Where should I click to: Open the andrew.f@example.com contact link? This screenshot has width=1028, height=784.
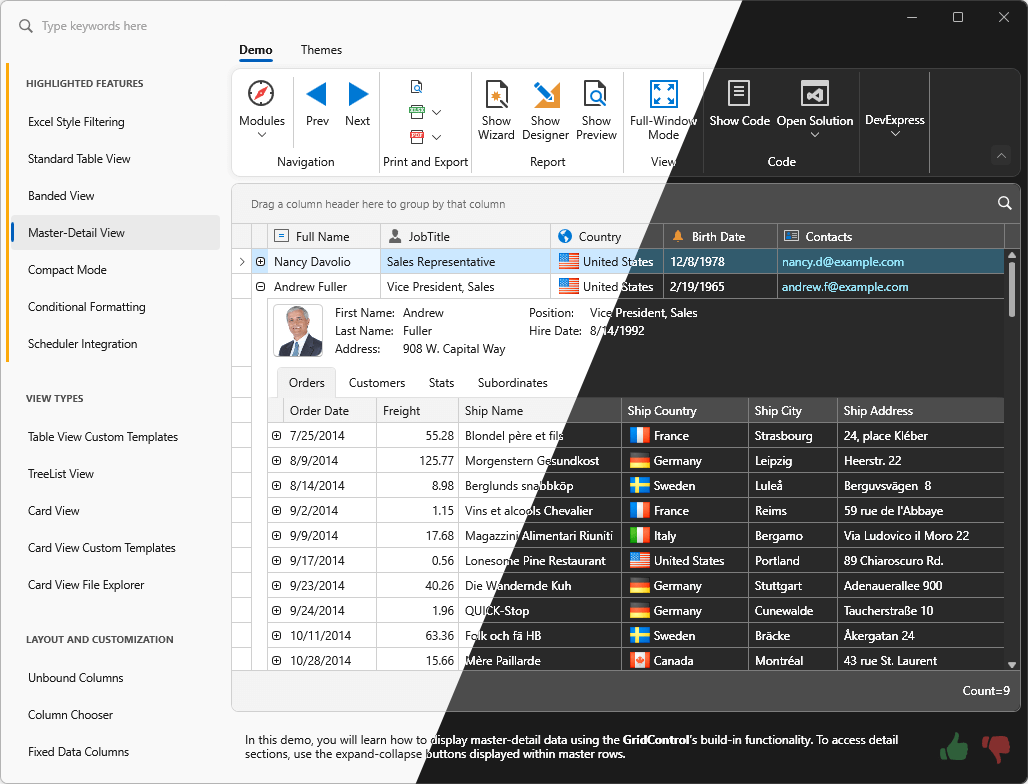845,285
